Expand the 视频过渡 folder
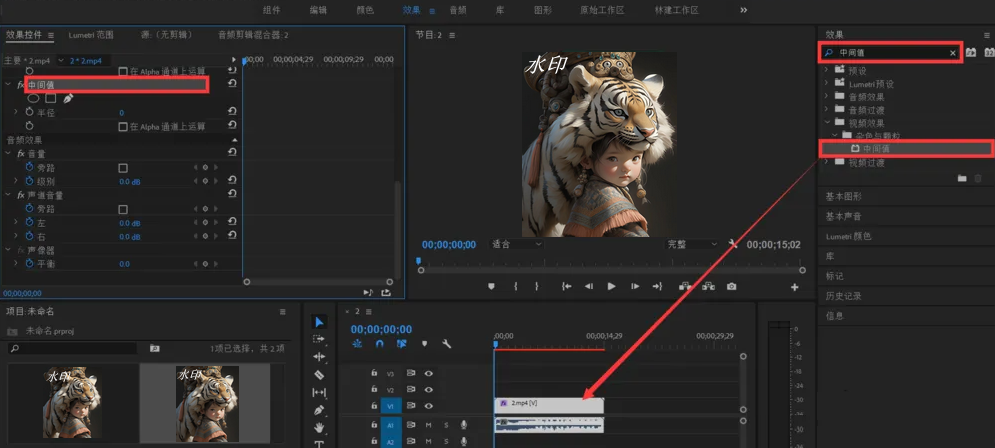 tap(827, 162)
